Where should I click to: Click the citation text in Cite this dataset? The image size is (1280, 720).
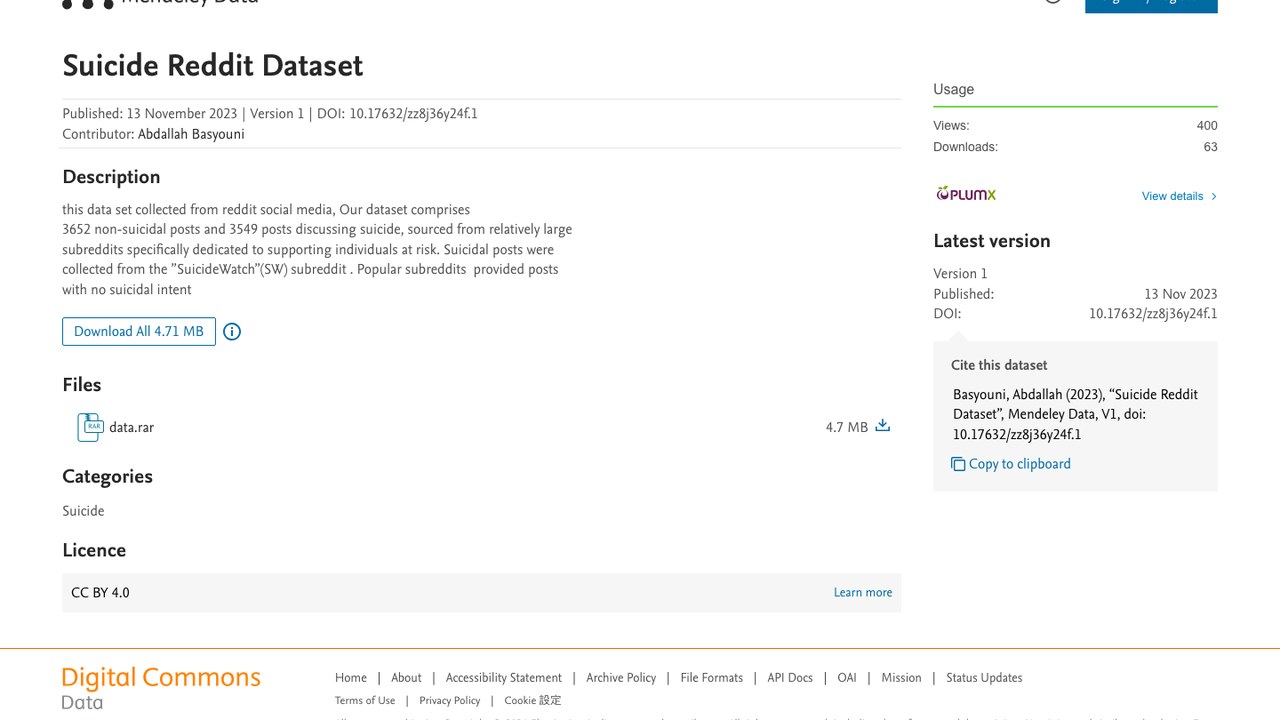click(1075, 415)
